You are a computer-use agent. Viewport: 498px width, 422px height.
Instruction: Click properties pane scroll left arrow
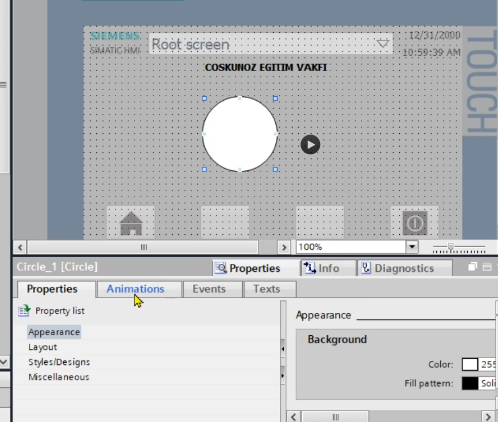click(x=293, y=417)
